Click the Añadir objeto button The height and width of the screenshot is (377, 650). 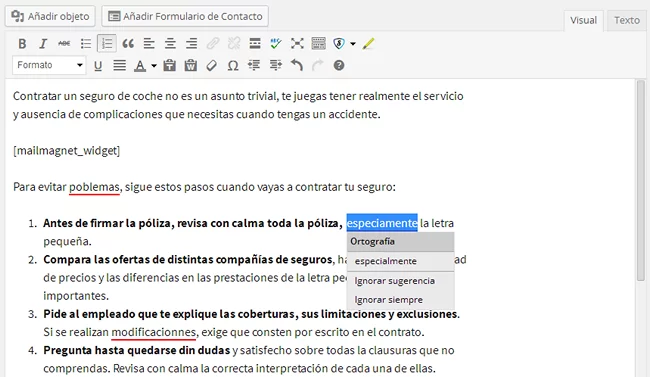point(50,16)
